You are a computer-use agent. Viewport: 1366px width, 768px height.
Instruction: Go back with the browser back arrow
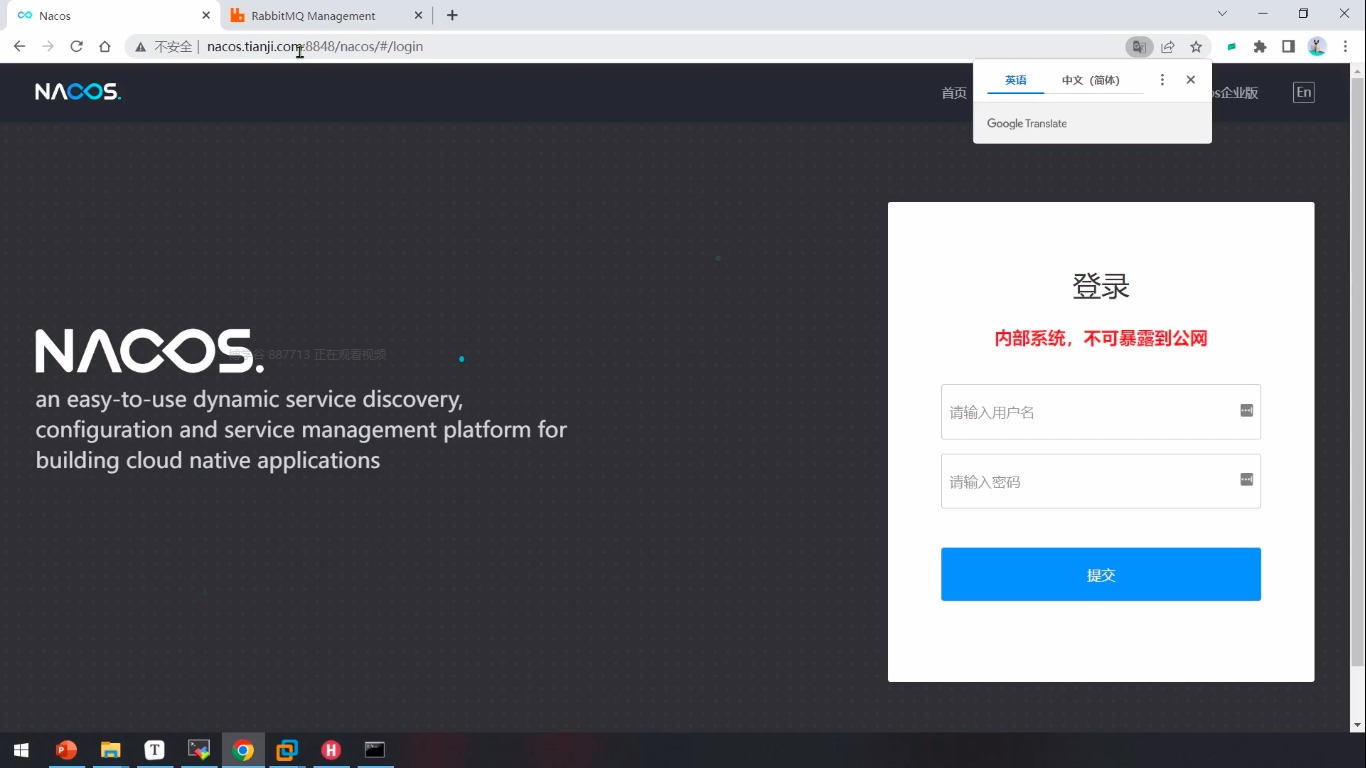pyautogui.click(x=19, y=46)
